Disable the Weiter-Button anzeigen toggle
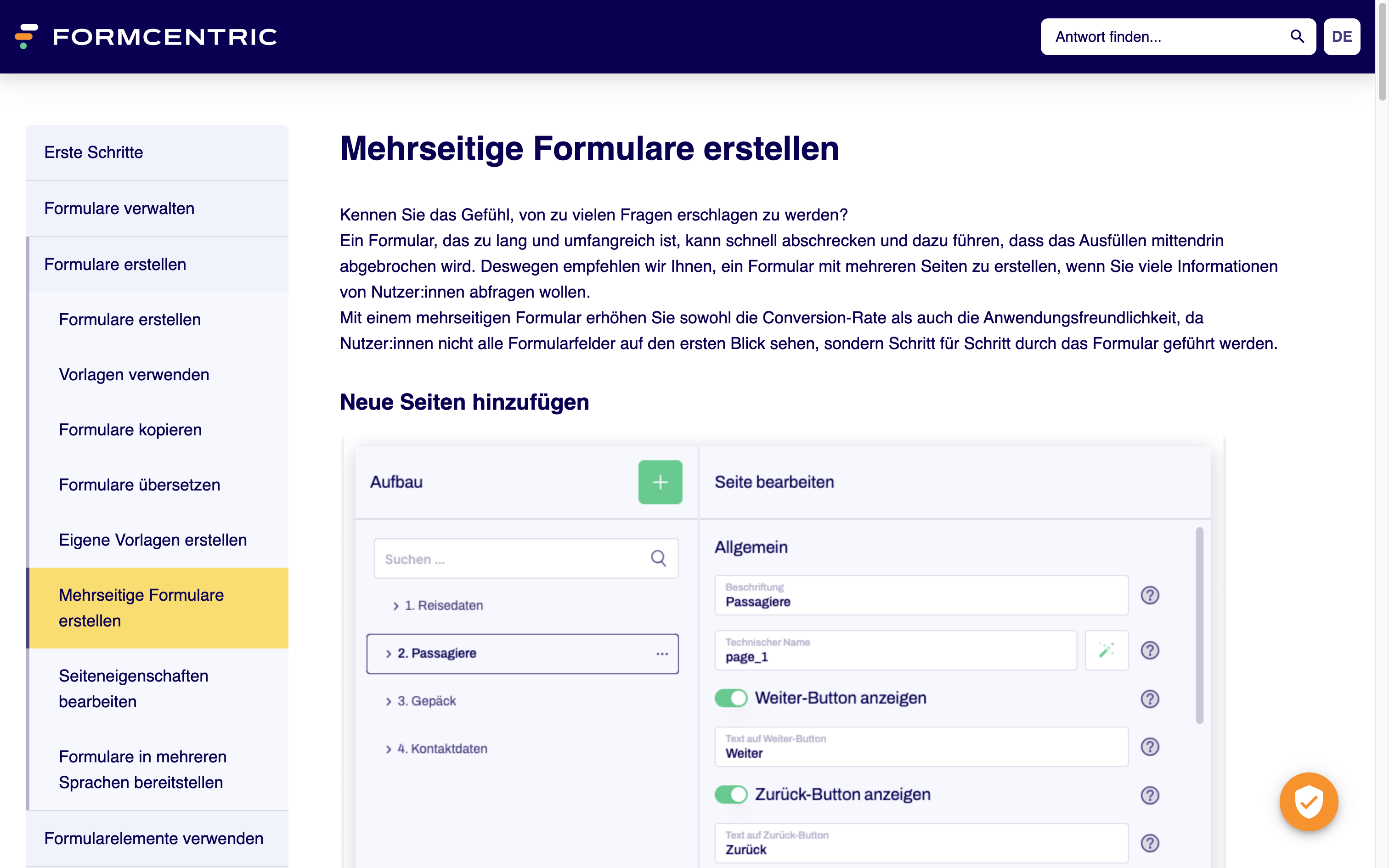This screenshot has width=1389, height=868. coord(731,698)
